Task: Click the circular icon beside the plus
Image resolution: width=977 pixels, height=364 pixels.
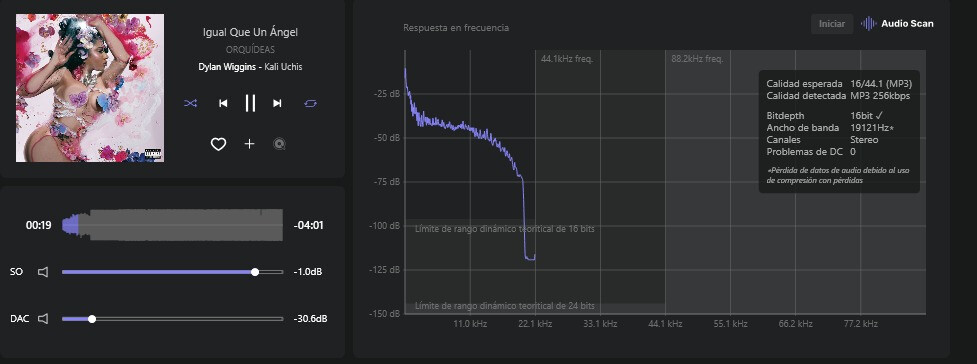Action: coord(279,145)
